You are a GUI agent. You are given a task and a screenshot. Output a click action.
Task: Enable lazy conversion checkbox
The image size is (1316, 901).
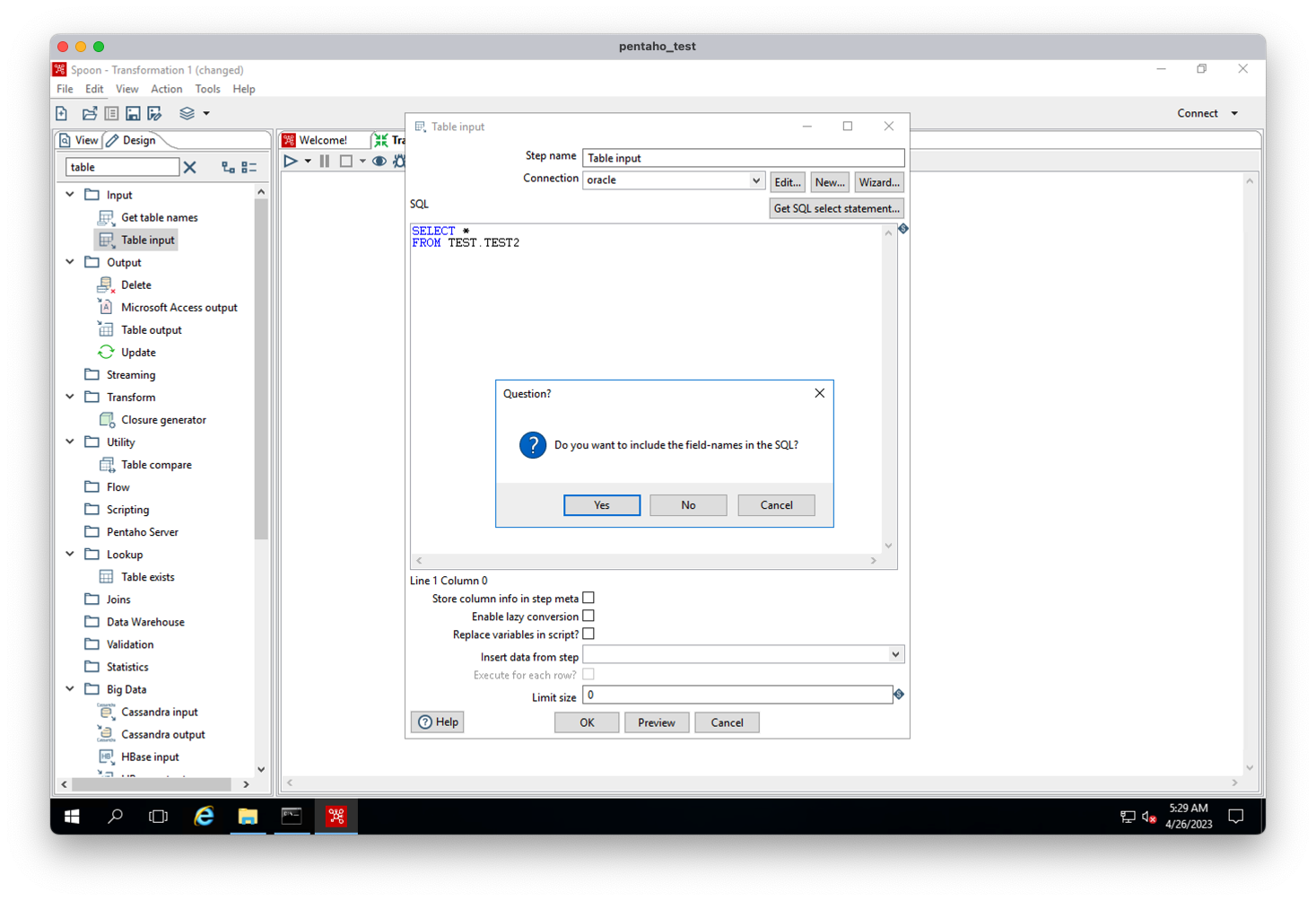(588, 616)
